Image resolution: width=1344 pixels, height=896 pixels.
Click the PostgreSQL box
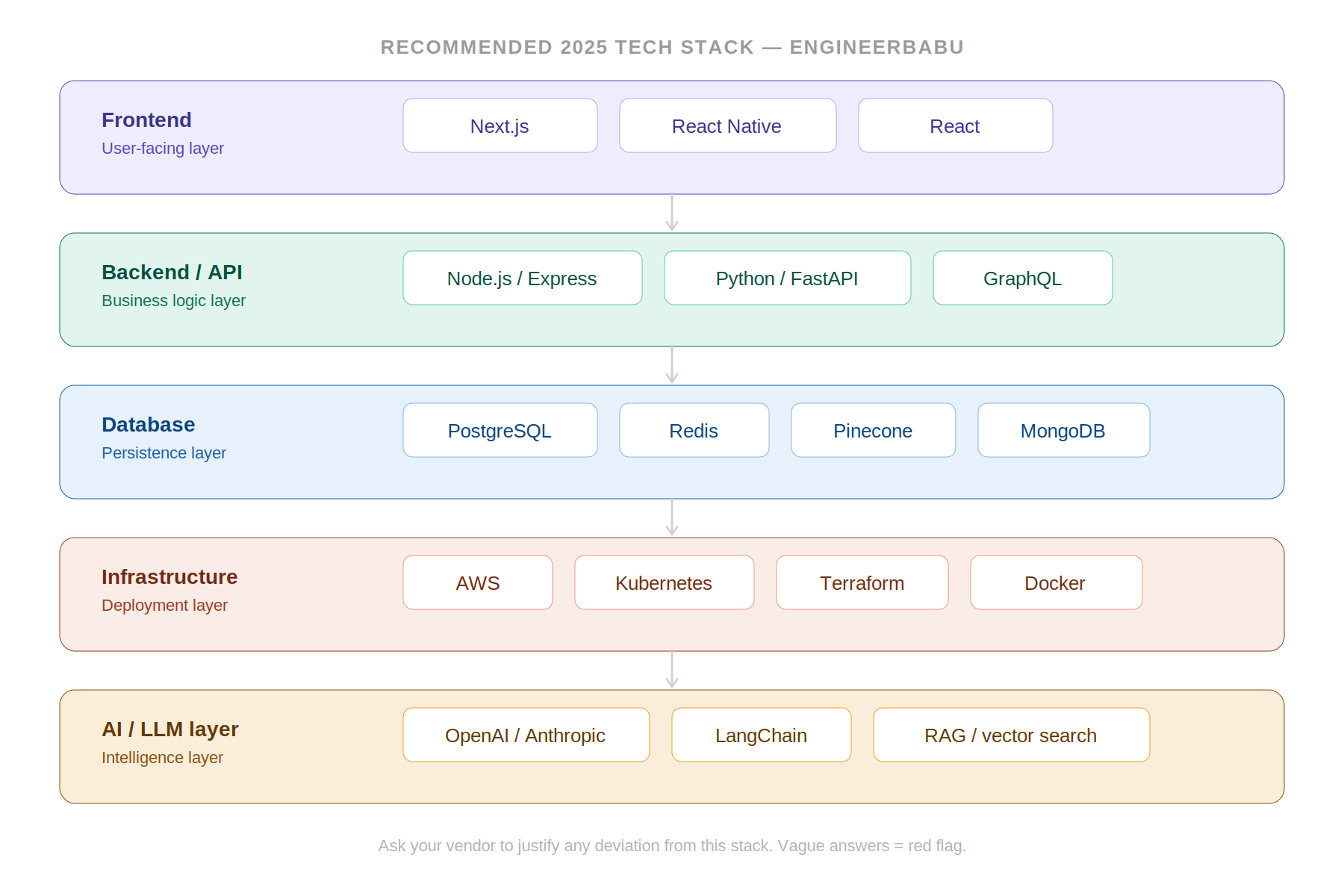point(500,430)
